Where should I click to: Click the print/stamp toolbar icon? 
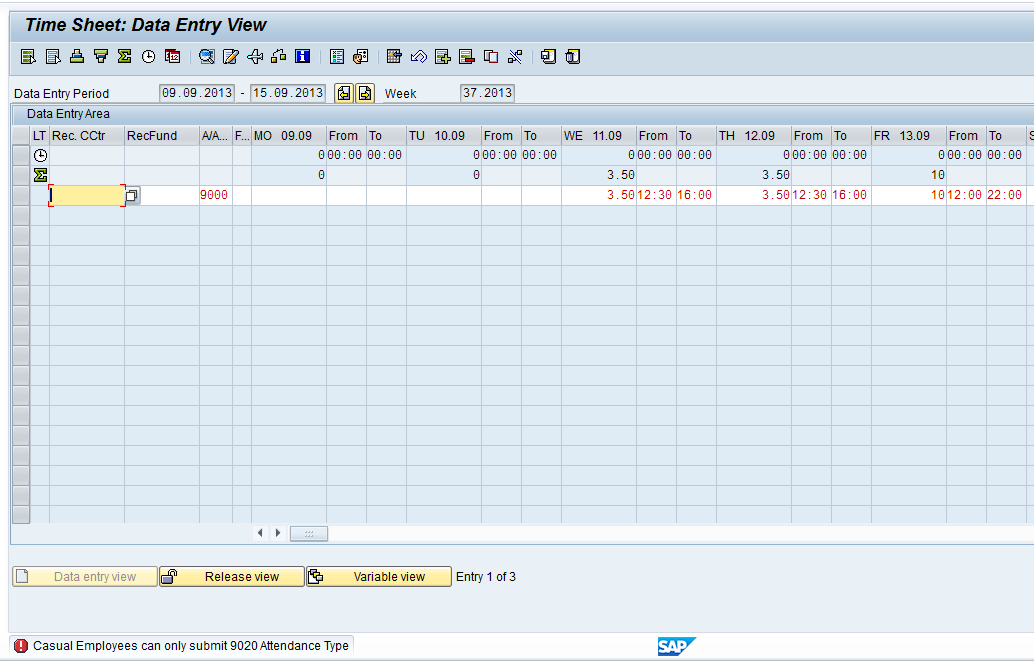point(76,57)
